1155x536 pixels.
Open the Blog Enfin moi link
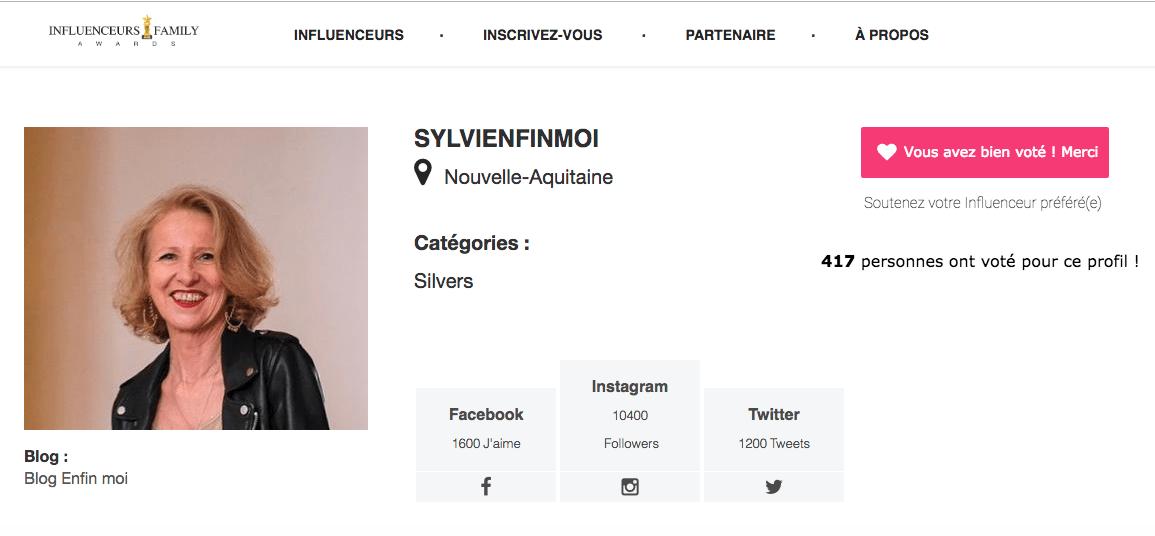click(76, 479)
